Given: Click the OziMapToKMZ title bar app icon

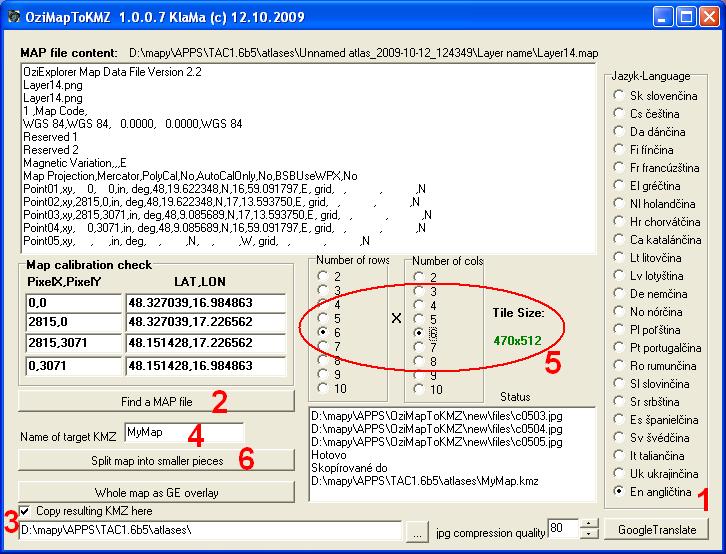Looking at the screenshot, I should pyautogui.click(x=14, y=17).
